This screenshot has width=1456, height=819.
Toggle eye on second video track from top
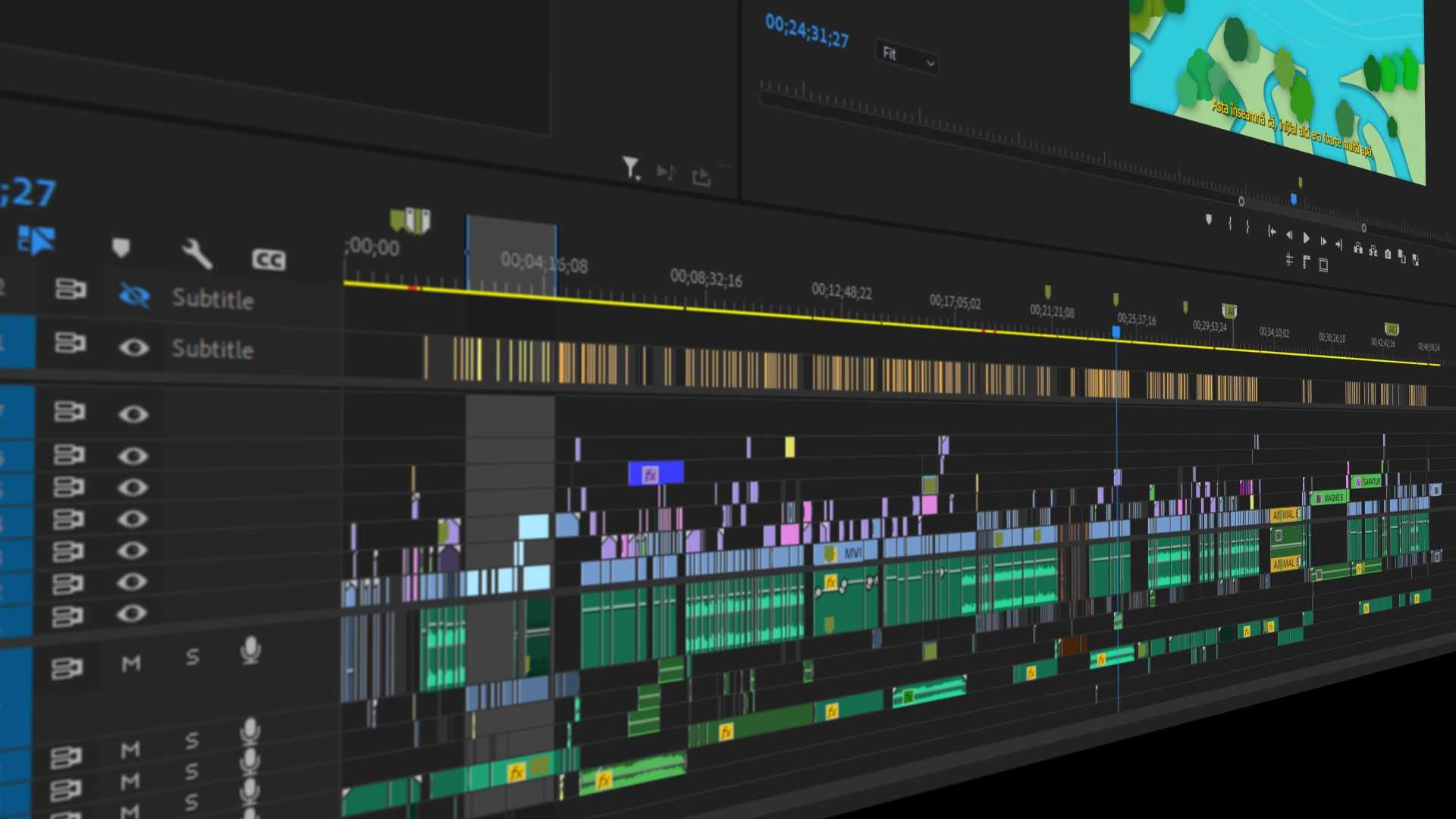(133, 456)
